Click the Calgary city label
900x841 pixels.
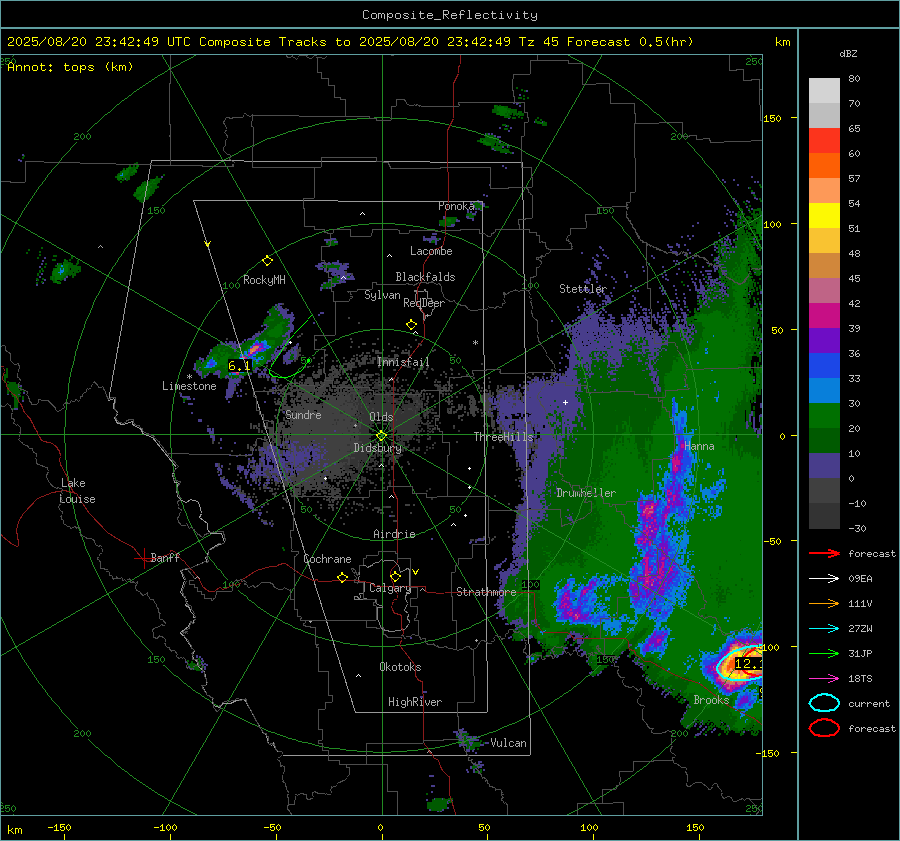390,588
